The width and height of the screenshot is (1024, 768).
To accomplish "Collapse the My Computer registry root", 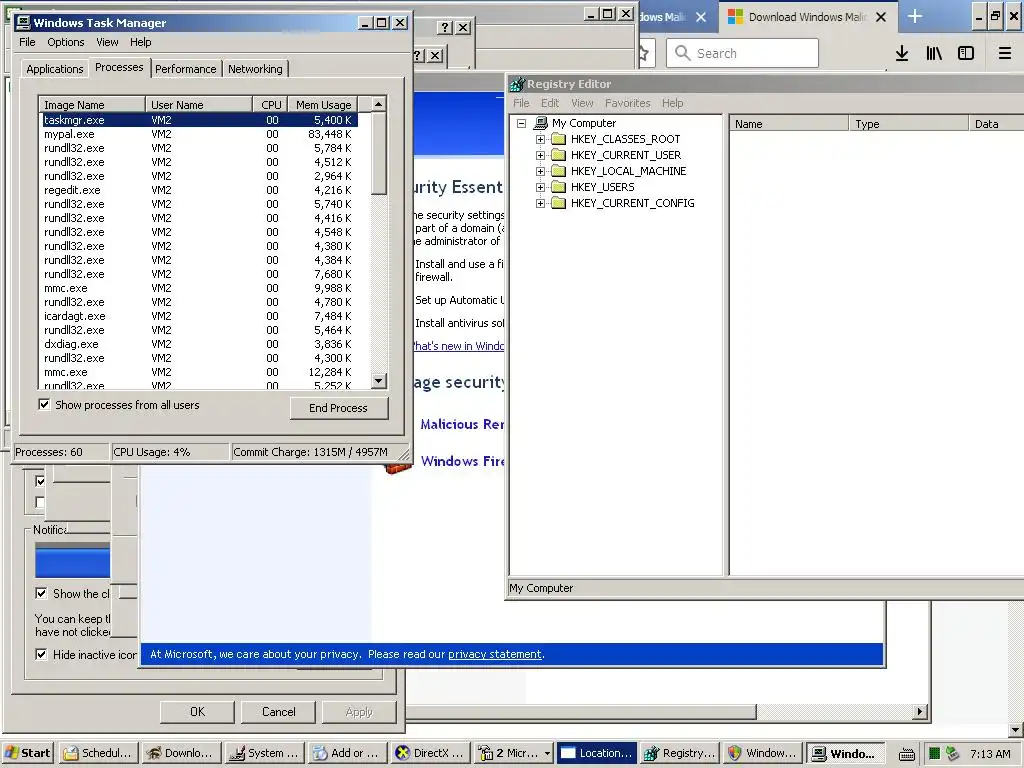I will click(521, 123).
